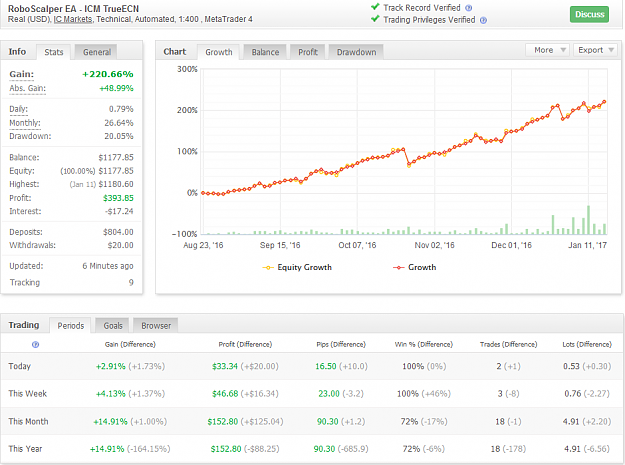This screenshot has width=625, height=465.
Task: Click Today's pips value 16.50
Action: point(326,366)
